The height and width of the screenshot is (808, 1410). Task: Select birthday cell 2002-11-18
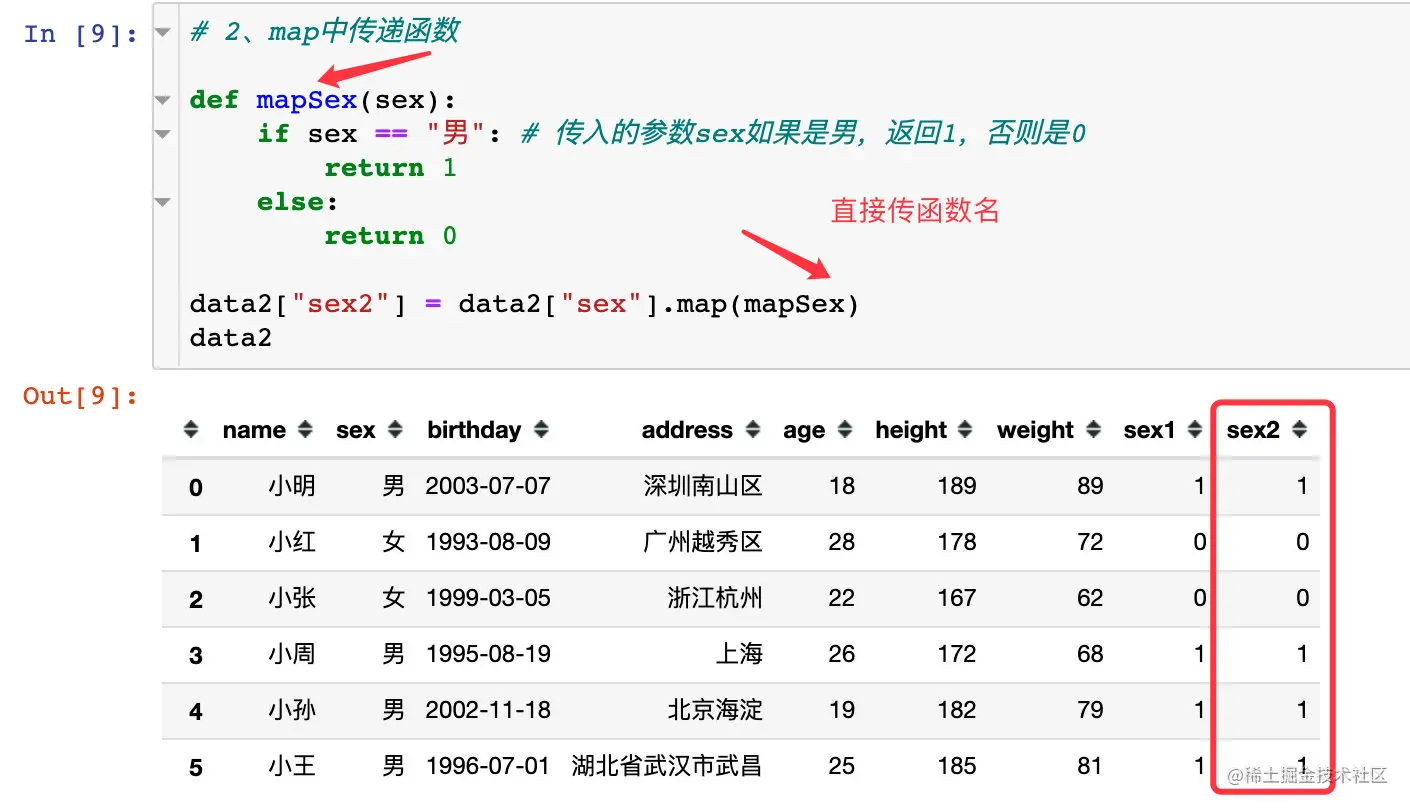click(x=488, y=710)
